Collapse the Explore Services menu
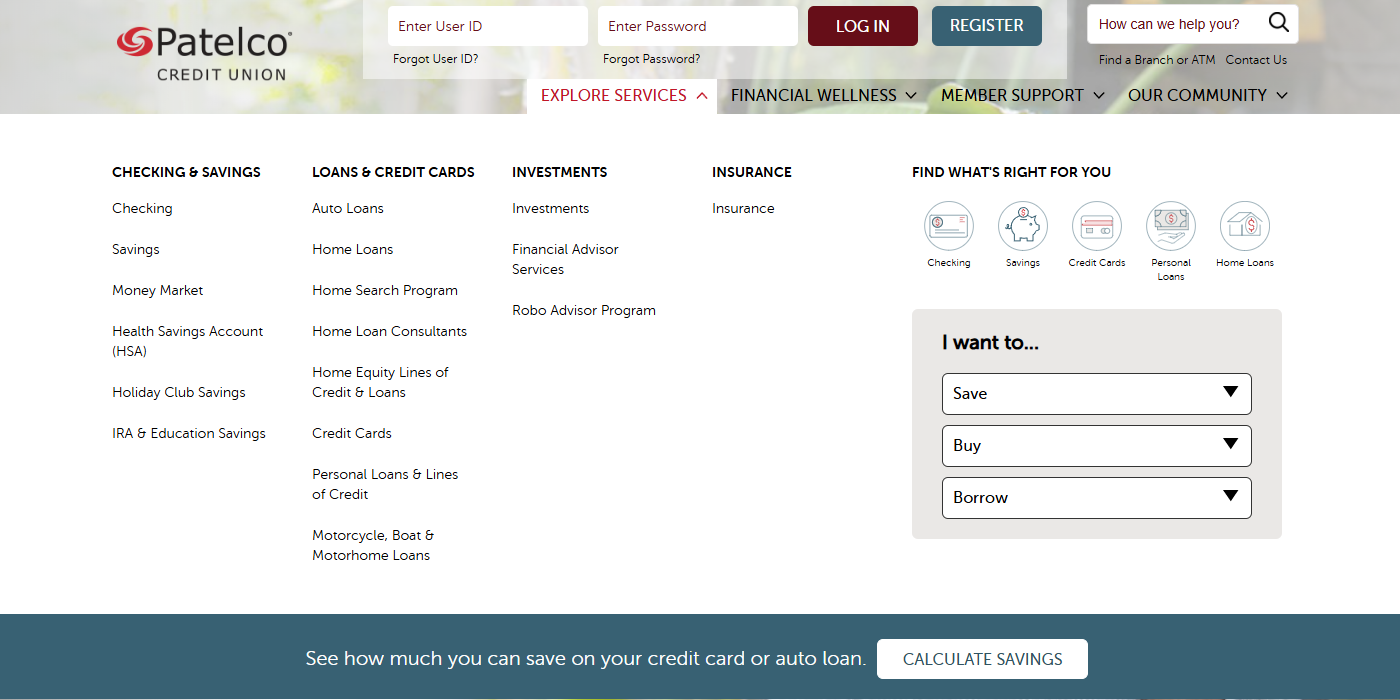This screenshot has height=700, width=1400. coord(623,96)
